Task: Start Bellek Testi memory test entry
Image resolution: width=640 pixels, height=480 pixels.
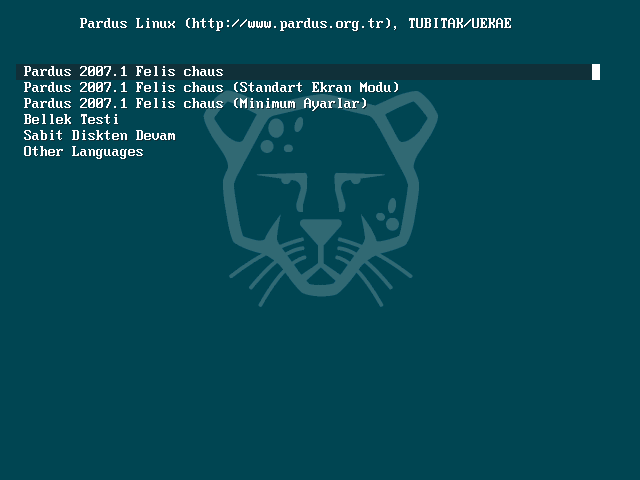Action: [71, 120]
